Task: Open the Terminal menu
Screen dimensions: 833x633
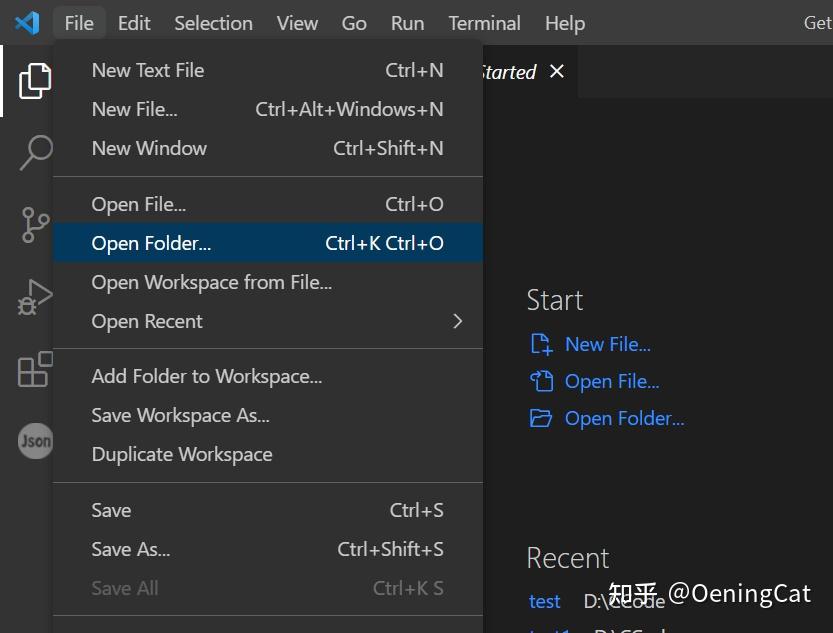Action: [483, 22]
